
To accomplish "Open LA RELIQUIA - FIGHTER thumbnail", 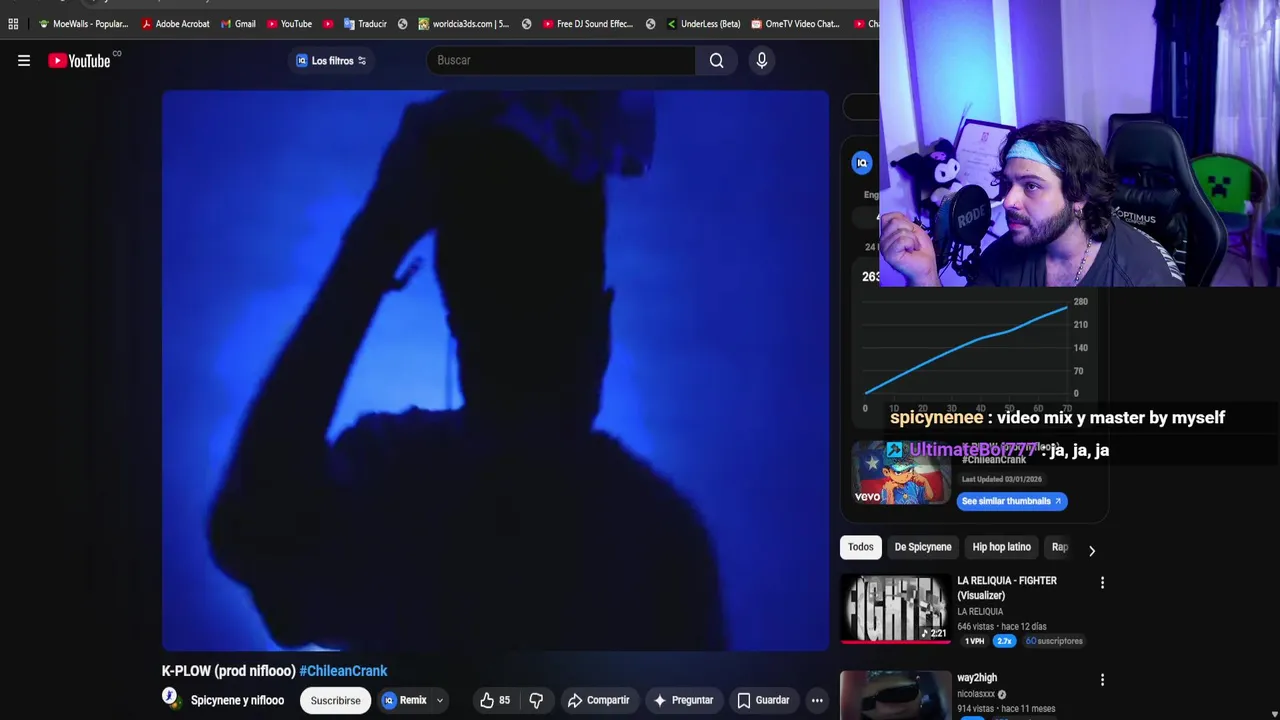I will click(x=895, y=608).
